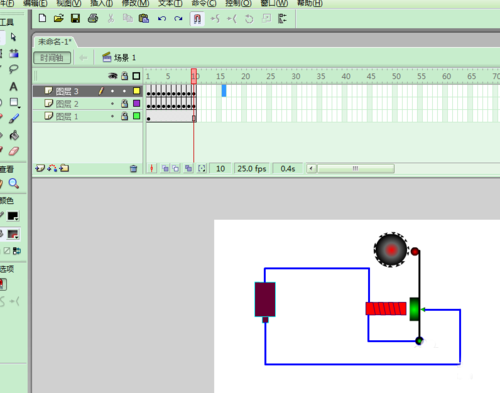The height and width of the screenshot is (393, 500).
Task: Click the Open folder icon in the toolbar
Action: point(59,18)
